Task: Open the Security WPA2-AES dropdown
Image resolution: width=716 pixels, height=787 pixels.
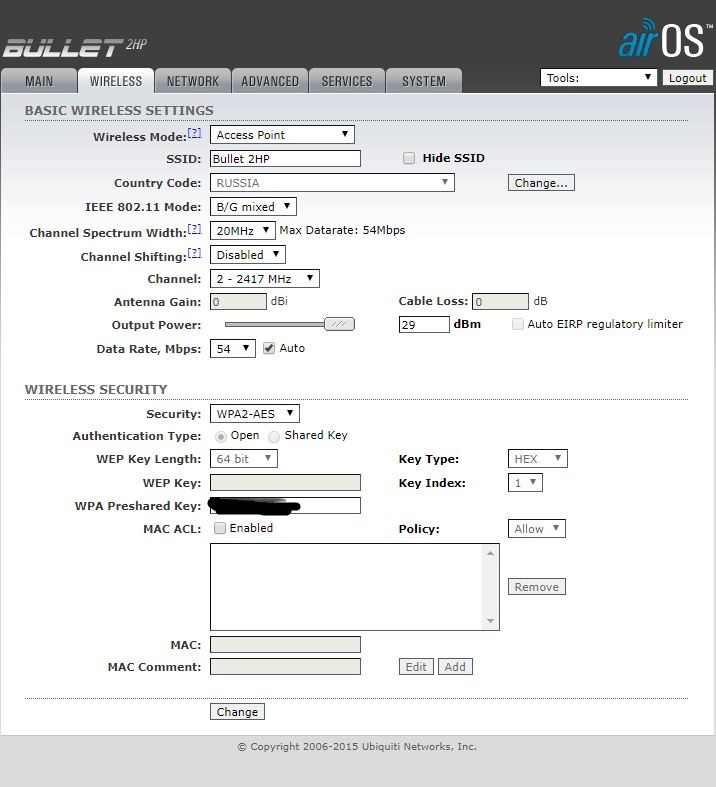Action: (254, 414)
